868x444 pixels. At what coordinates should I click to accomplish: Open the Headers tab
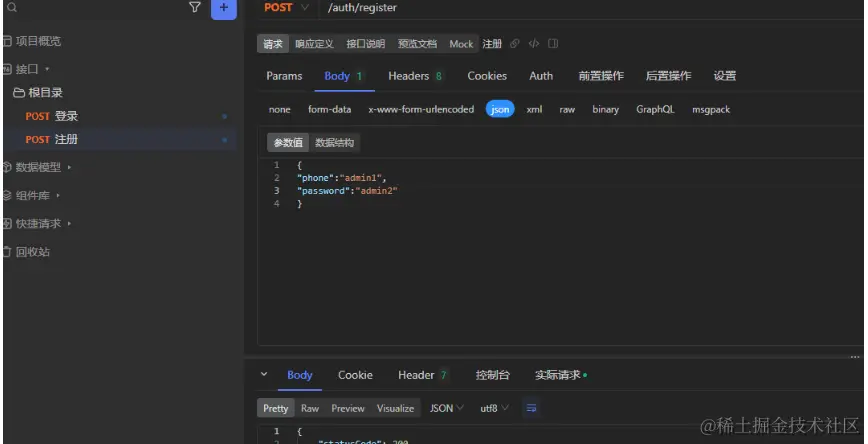(x=415, y=76)
